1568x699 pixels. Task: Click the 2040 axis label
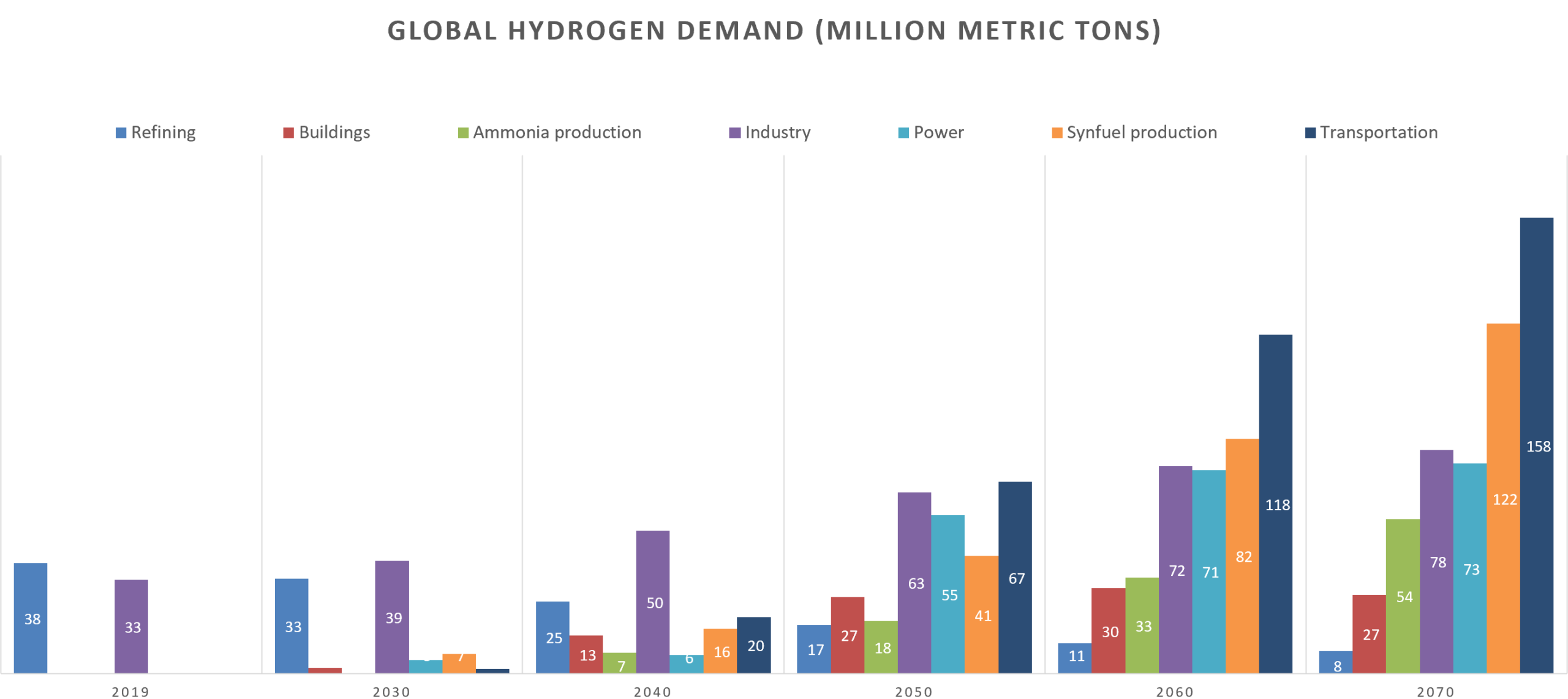point(652,692)
